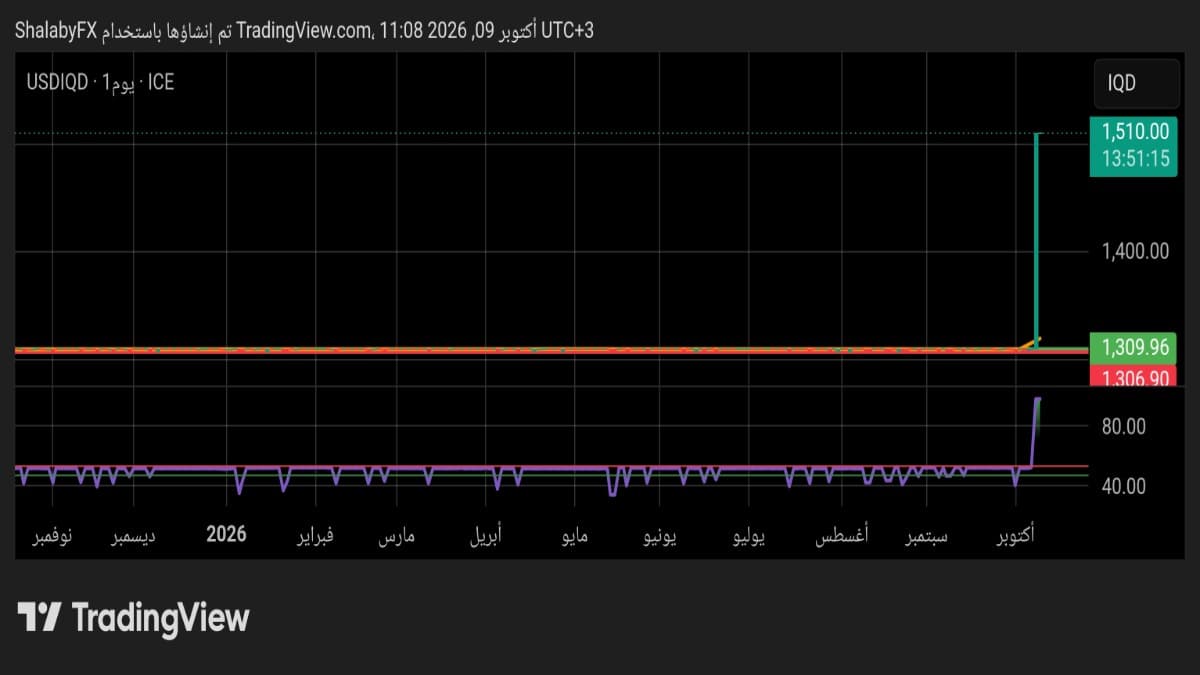Click the فبراير month label
The width and height of the screenshot is (1200, 675).
point(315,536)
